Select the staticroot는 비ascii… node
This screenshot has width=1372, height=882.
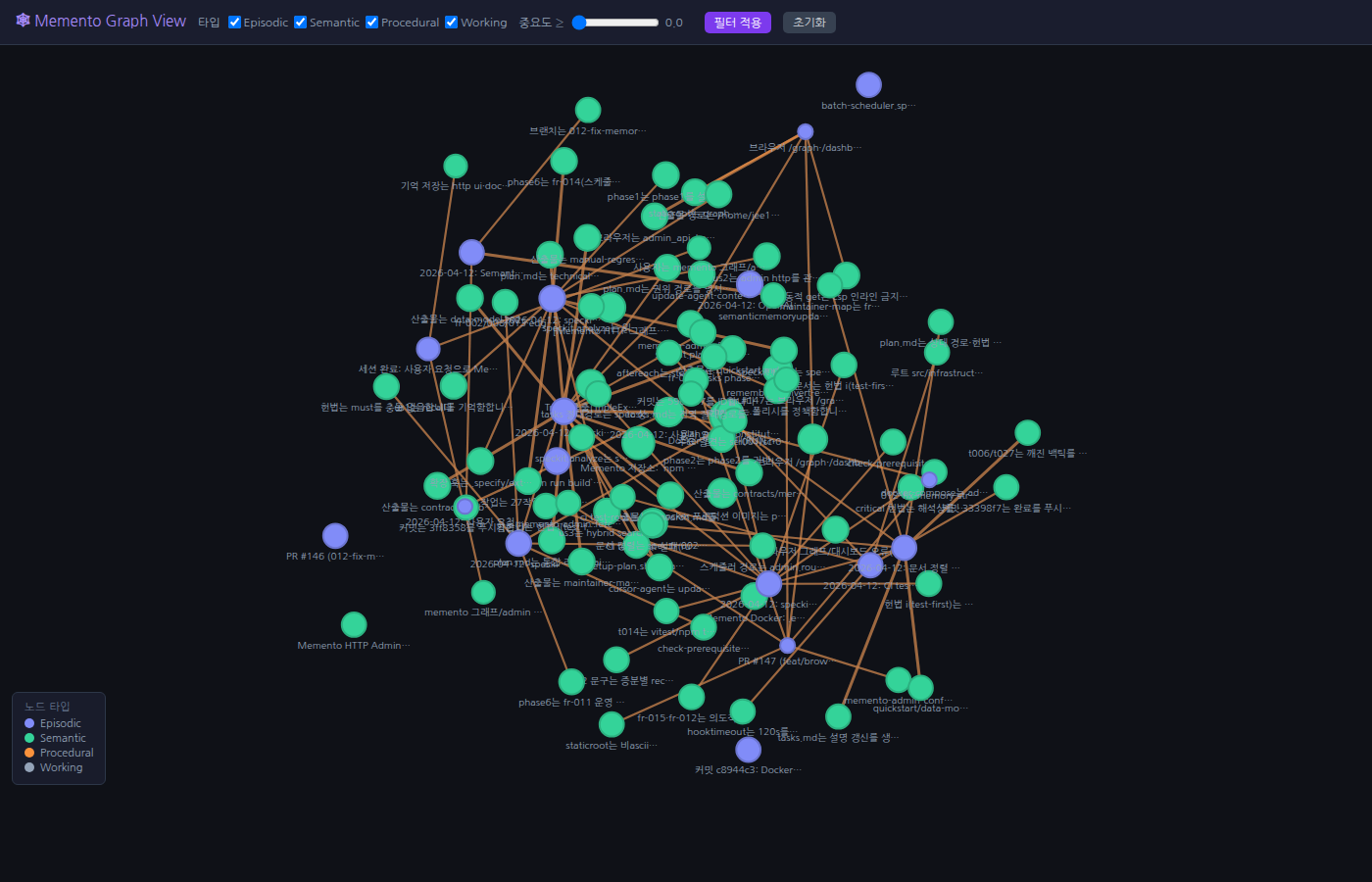tap(612, 724)
